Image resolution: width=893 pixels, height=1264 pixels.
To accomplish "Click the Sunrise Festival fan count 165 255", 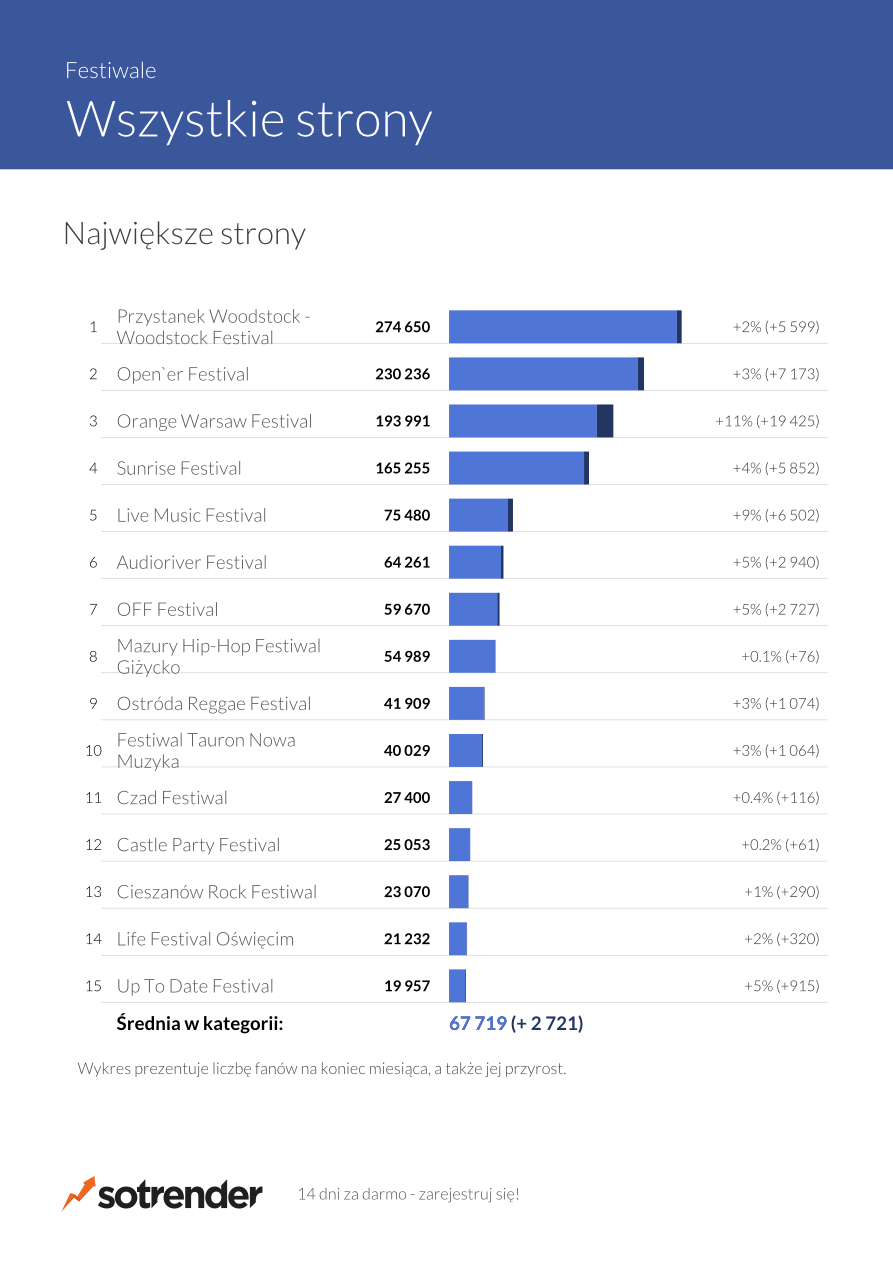I will [x=402, y=468].
